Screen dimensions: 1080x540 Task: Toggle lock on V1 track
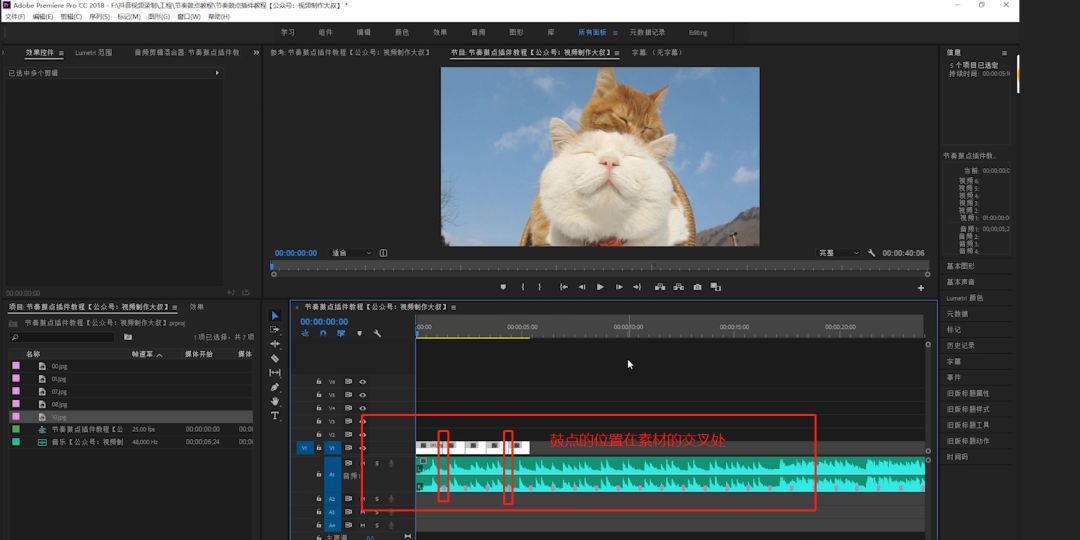coord(319,448)
